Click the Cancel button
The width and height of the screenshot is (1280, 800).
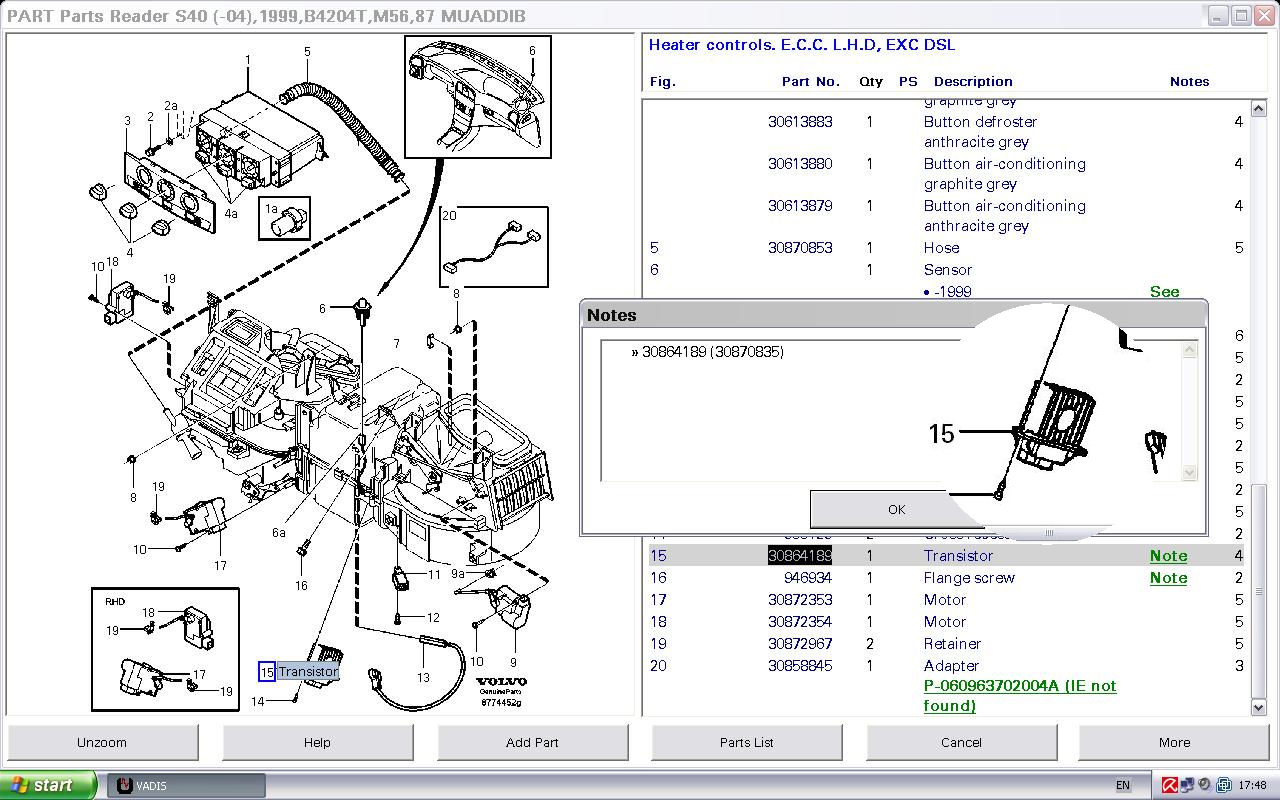961,742
